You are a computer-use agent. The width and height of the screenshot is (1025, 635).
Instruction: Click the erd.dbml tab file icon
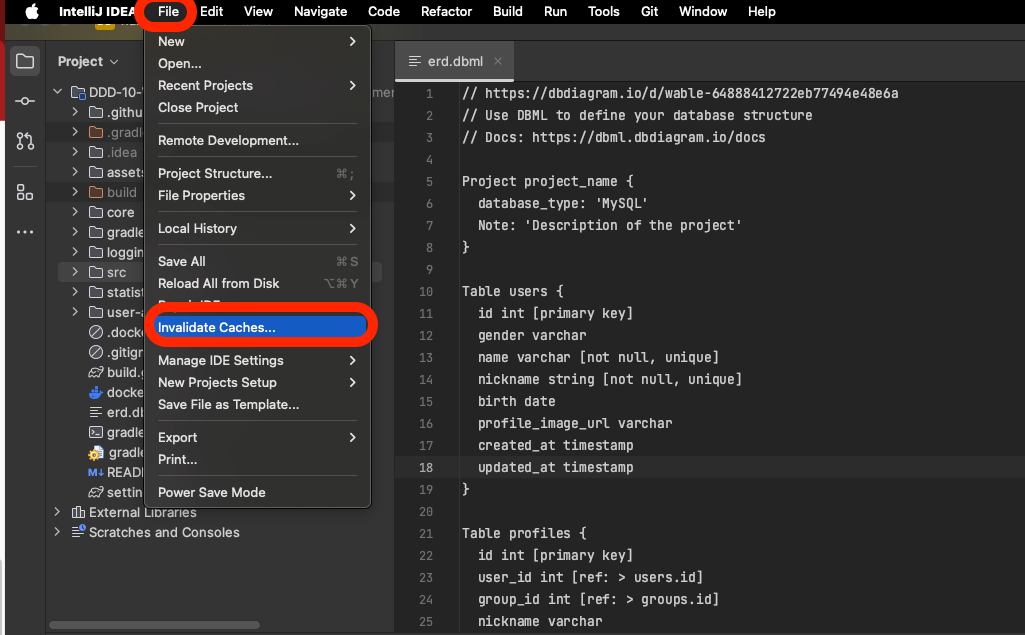[x=414, y=61]
